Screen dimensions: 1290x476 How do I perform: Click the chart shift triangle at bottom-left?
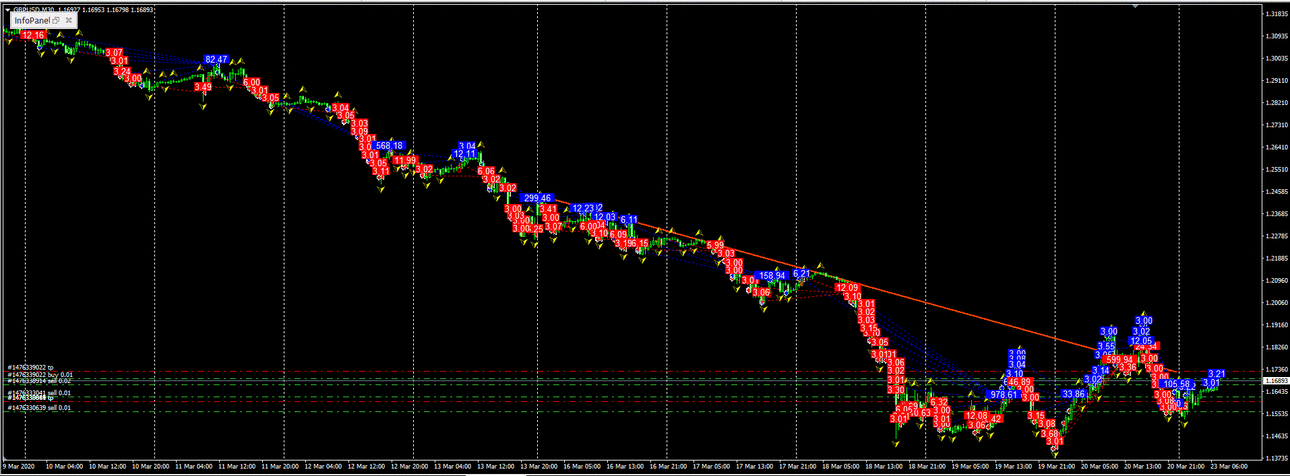click(5, 459)
